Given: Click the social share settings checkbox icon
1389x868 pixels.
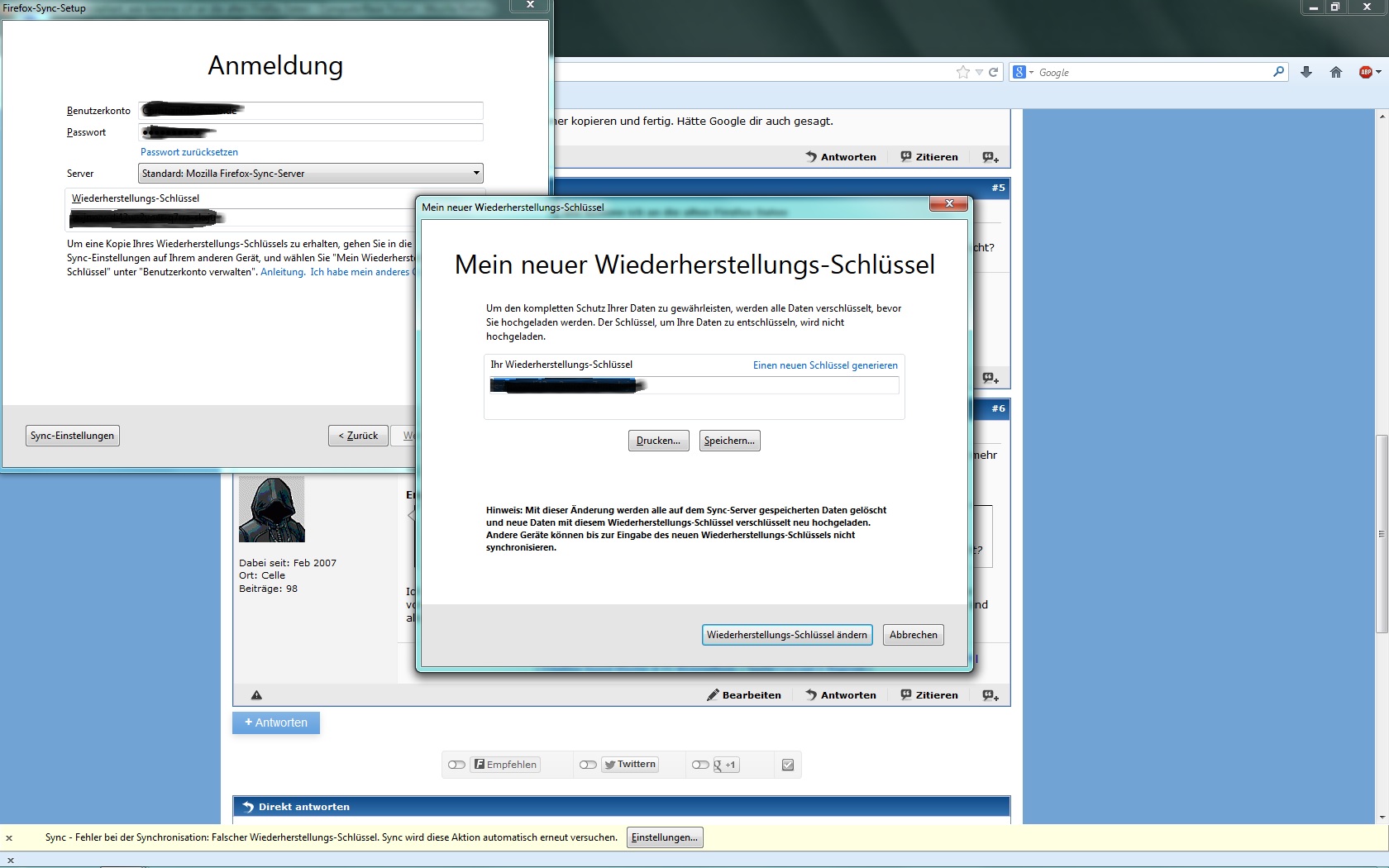Looking at the screenshot, I should [788, 765].
